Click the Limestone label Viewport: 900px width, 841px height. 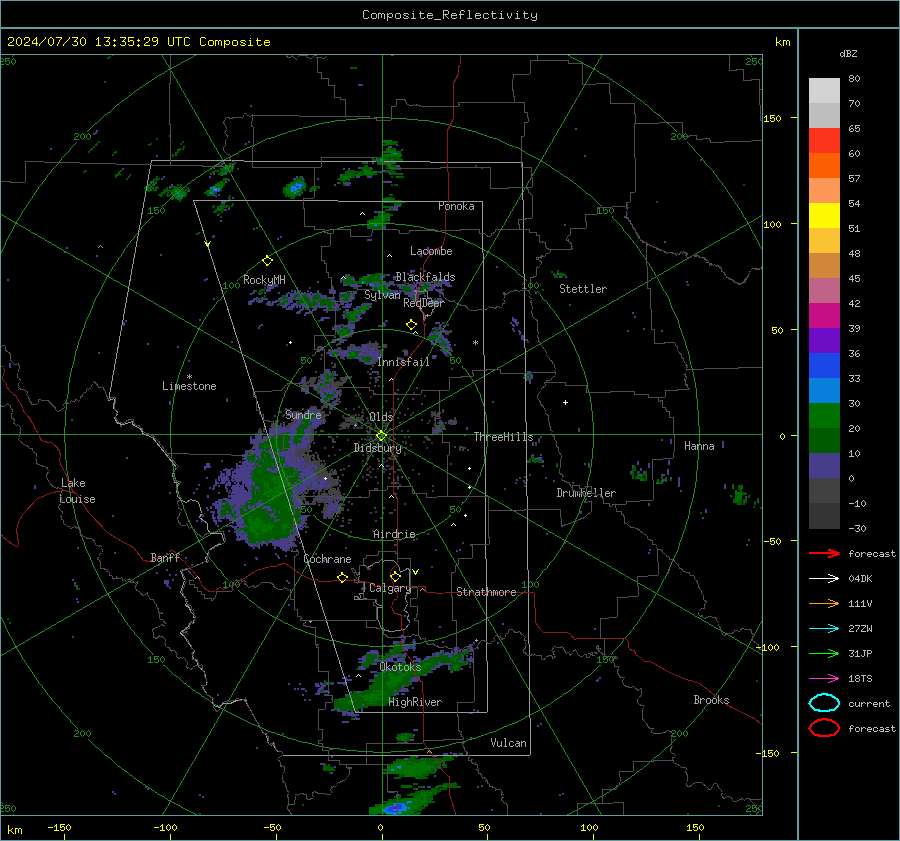pos(189,386)
